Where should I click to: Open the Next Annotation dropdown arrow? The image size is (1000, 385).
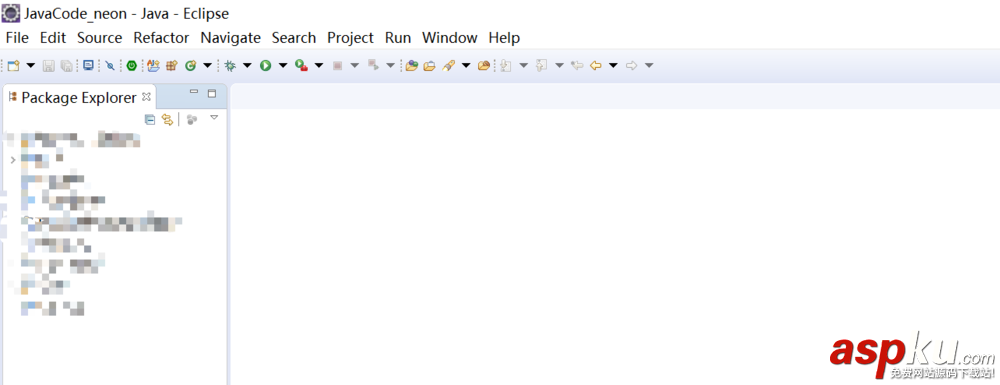524,65
